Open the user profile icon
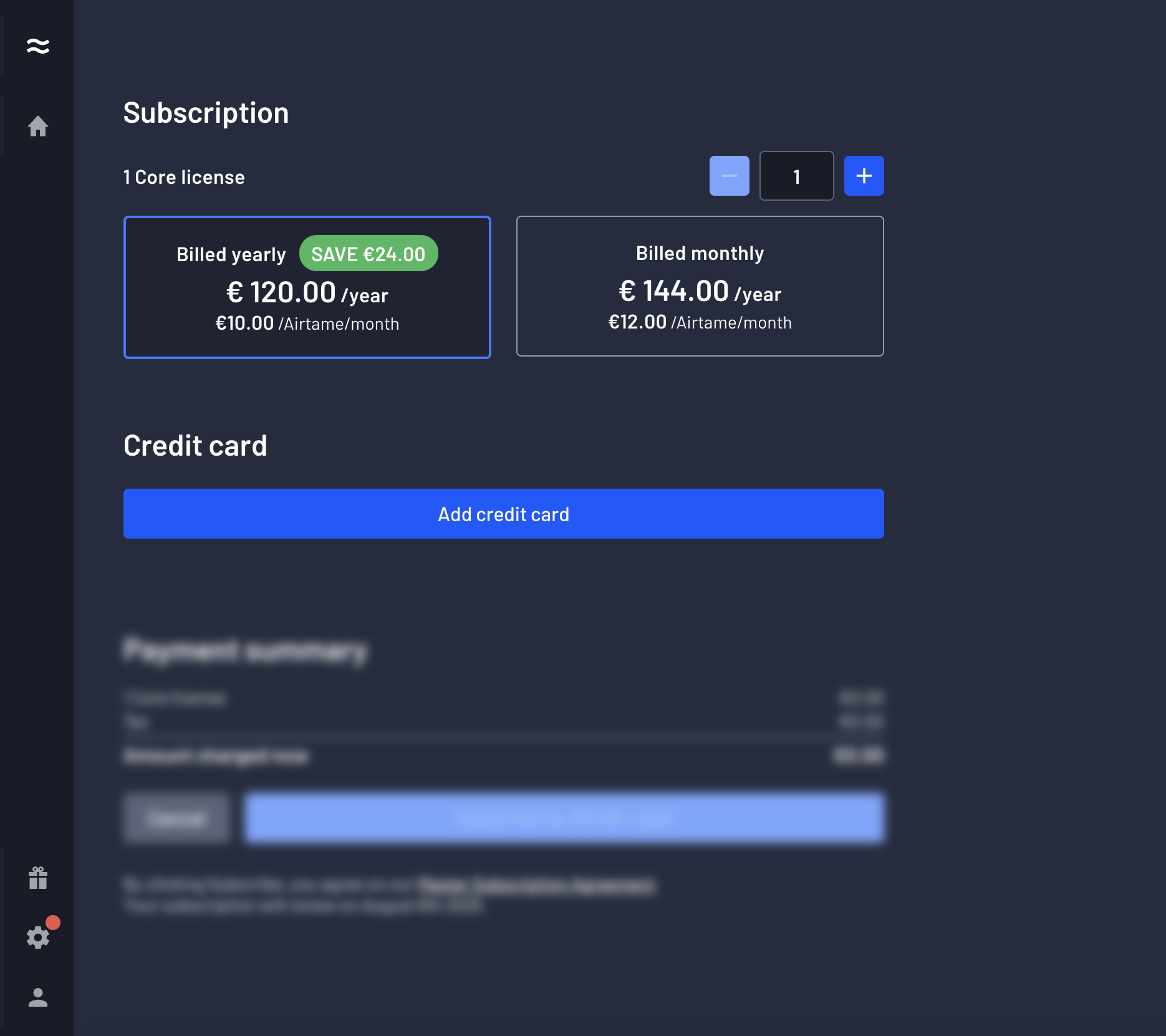Image resolution: width=1166 pixels, height=1036 pixels. 38,997
